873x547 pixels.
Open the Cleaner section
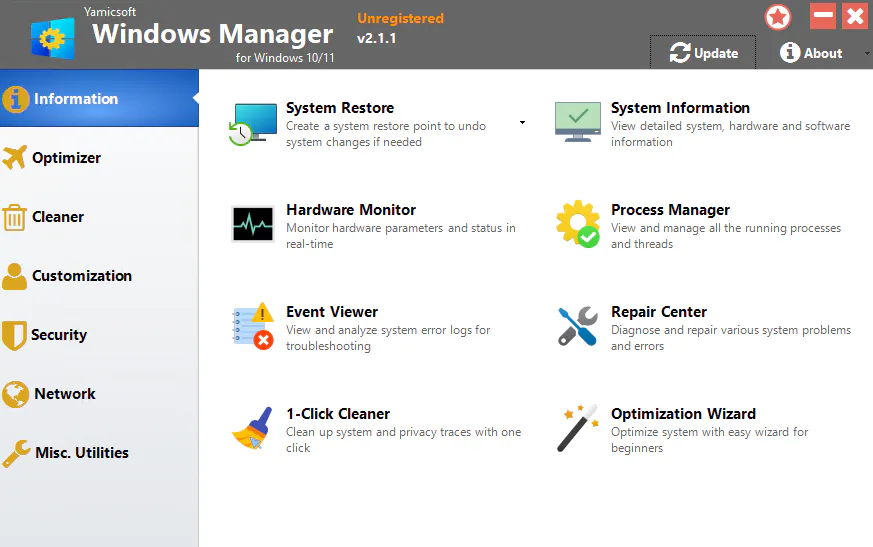tap(99, 217)
